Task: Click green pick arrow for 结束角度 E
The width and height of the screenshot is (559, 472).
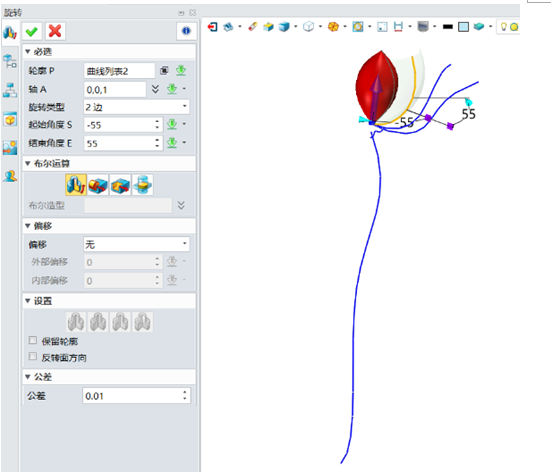Action: click(x=172, y=143)
